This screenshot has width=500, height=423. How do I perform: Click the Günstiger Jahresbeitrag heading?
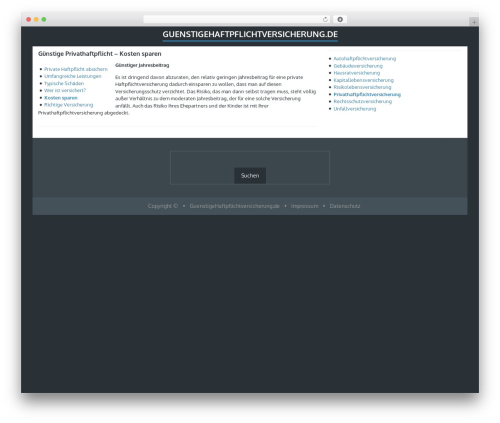tap(142, 65)
